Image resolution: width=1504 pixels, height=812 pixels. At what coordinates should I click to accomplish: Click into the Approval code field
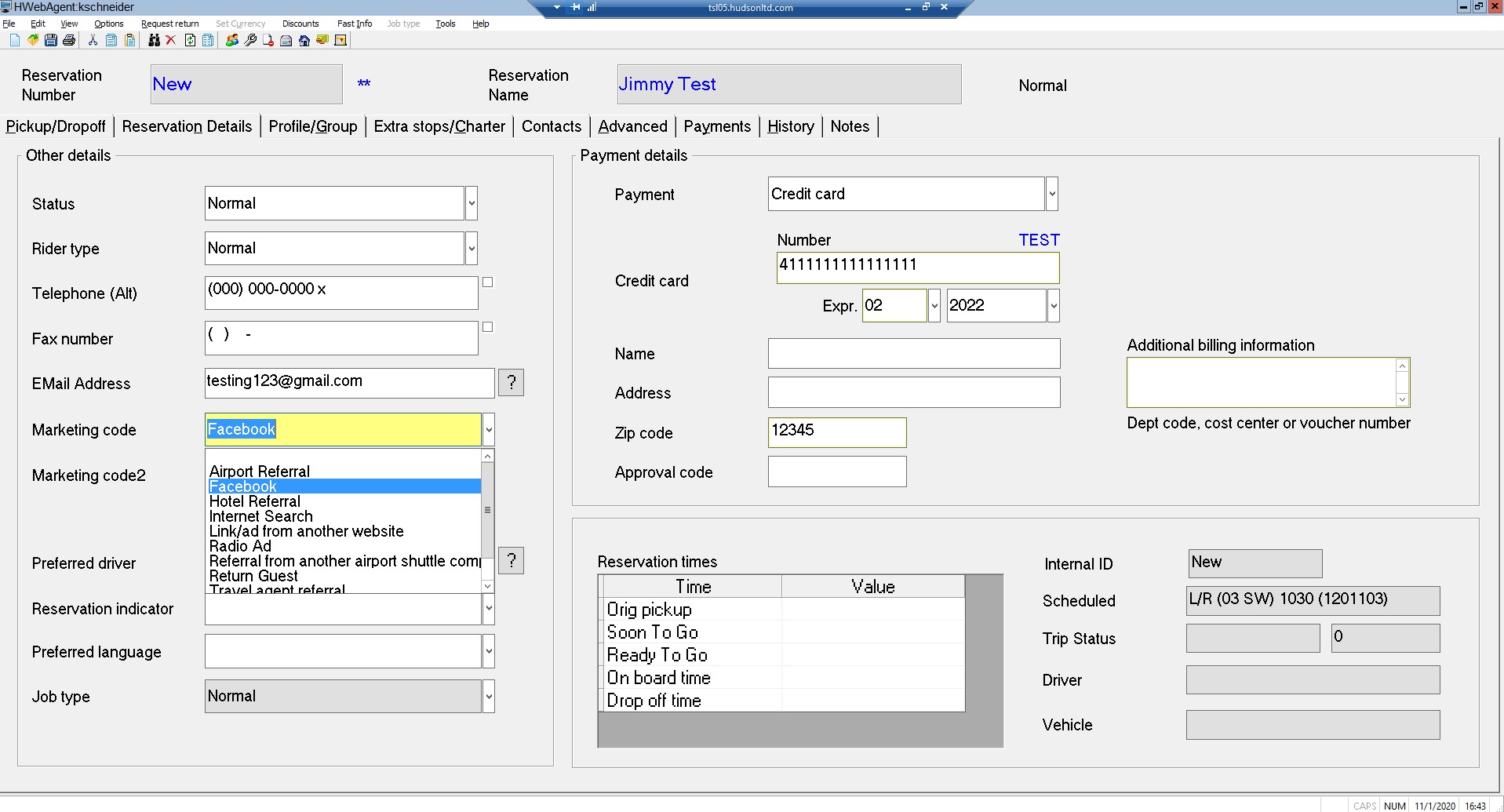(836, 472)
